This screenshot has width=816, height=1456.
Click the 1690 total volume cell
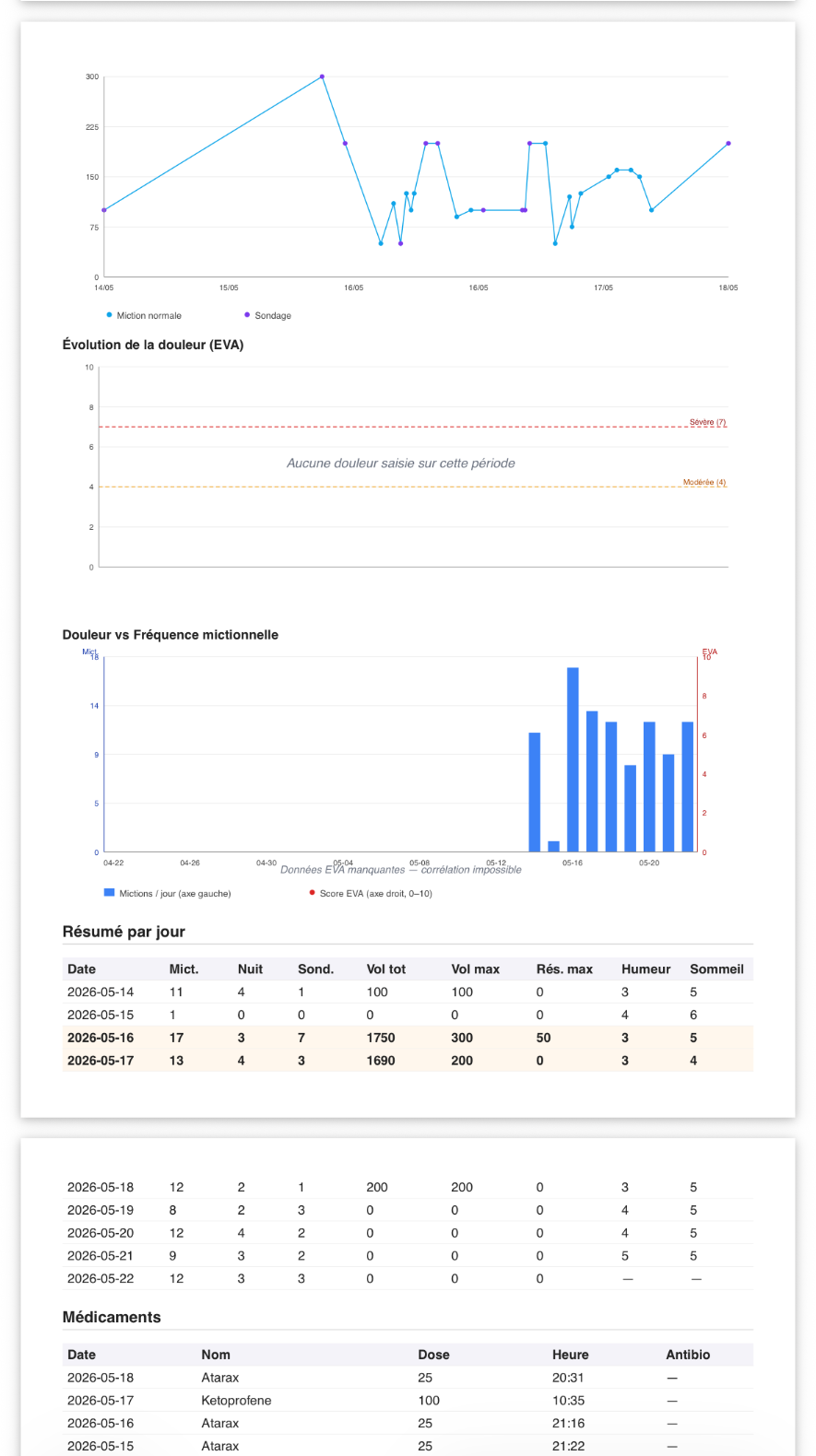click(x=381, y=1061)
